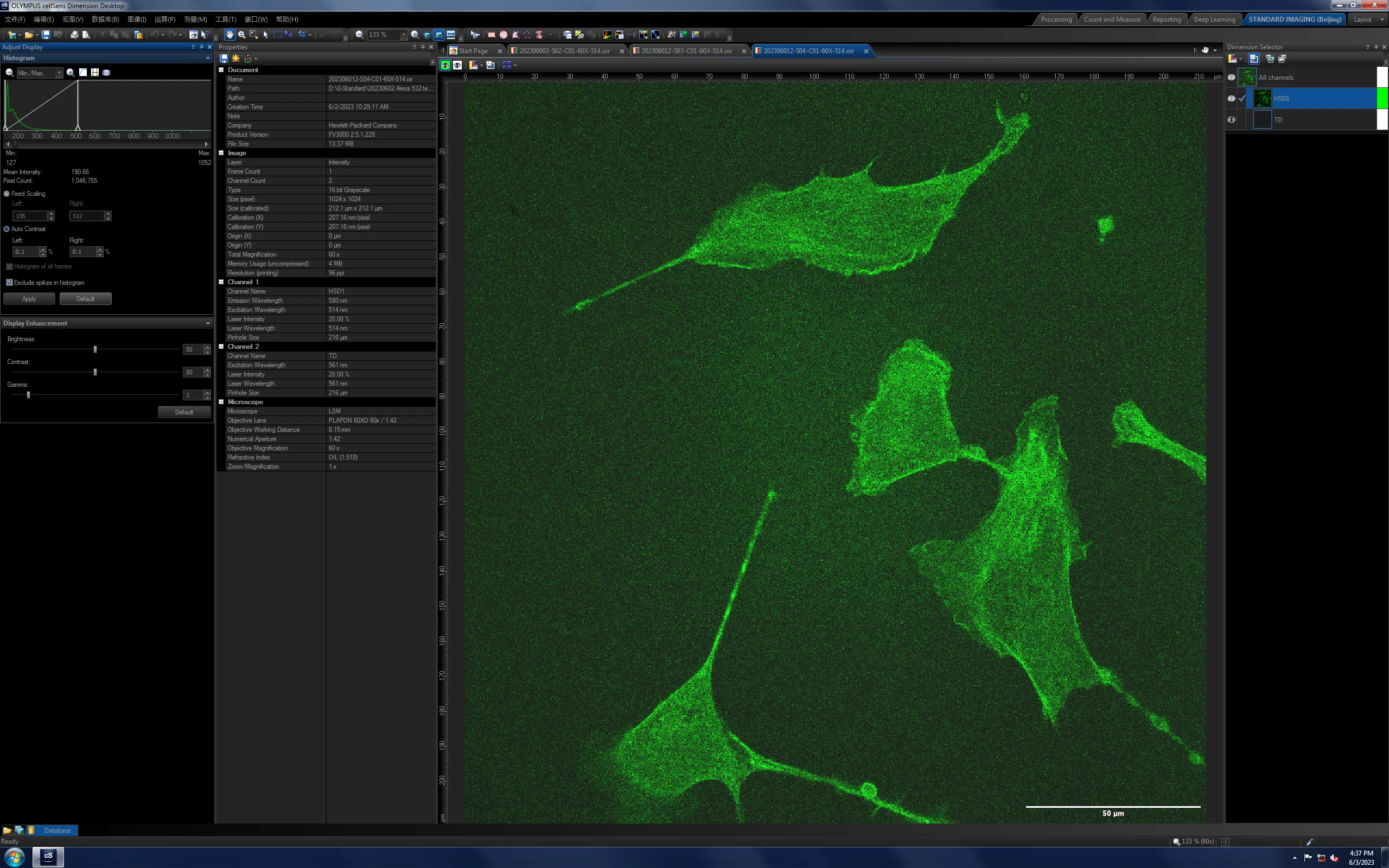The height and width of the screenshot is (868, 1389).
Task: Collapse the Channel 1 properties section
Action: (221, 282)
